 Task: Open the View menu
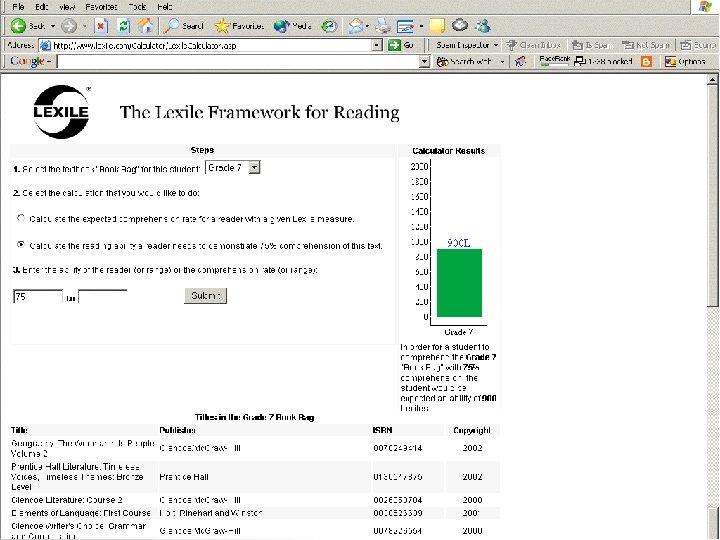click(67, 7)
